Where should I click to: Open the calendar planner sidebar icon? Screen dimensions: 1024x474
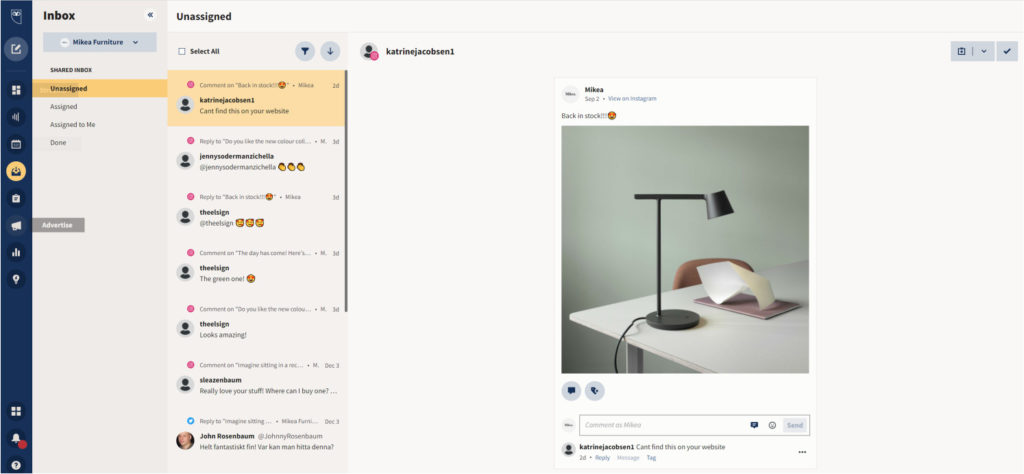[16, 144]
